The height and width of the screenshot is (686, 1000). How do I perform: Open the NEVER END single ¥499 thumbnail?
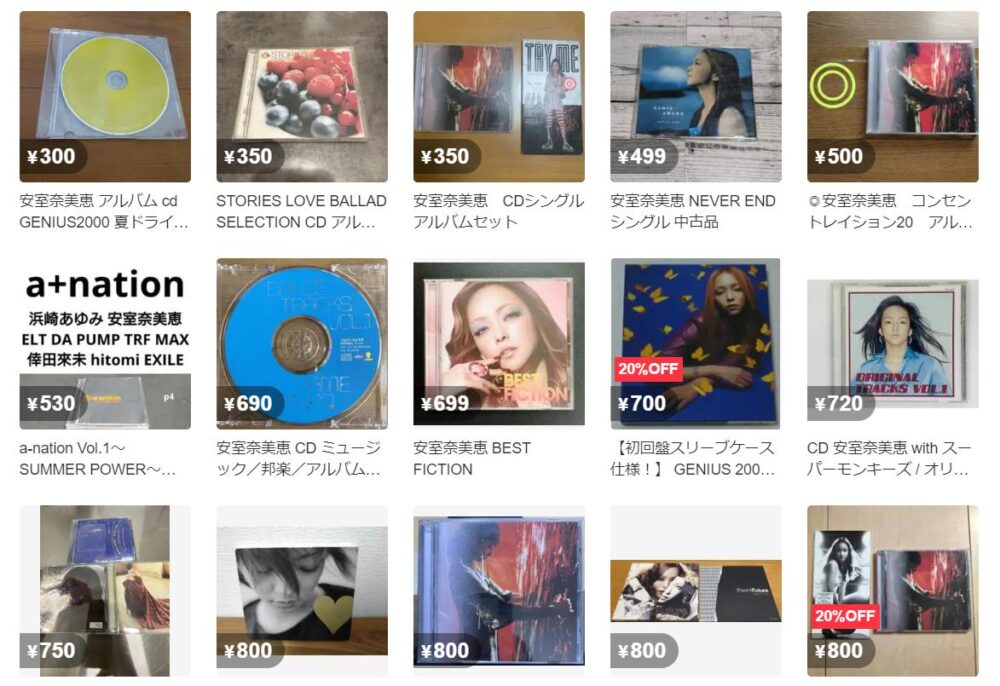pos(696,96)
